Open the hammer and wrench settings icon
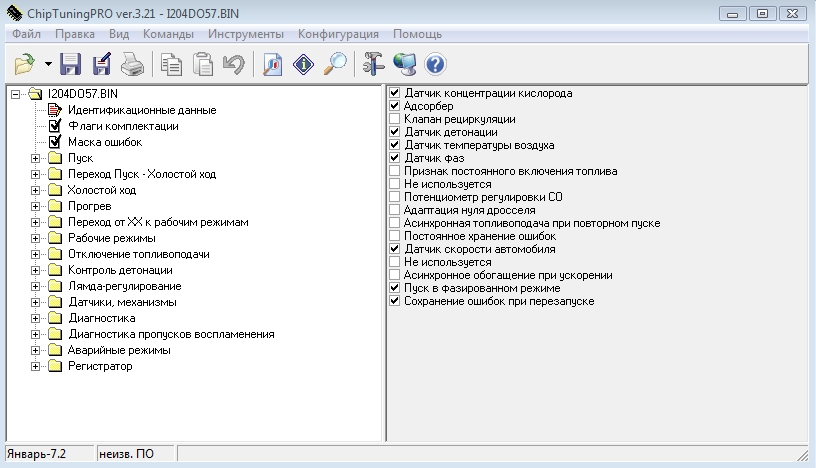The height and width of the screenshot is (468, 816). 374,65
